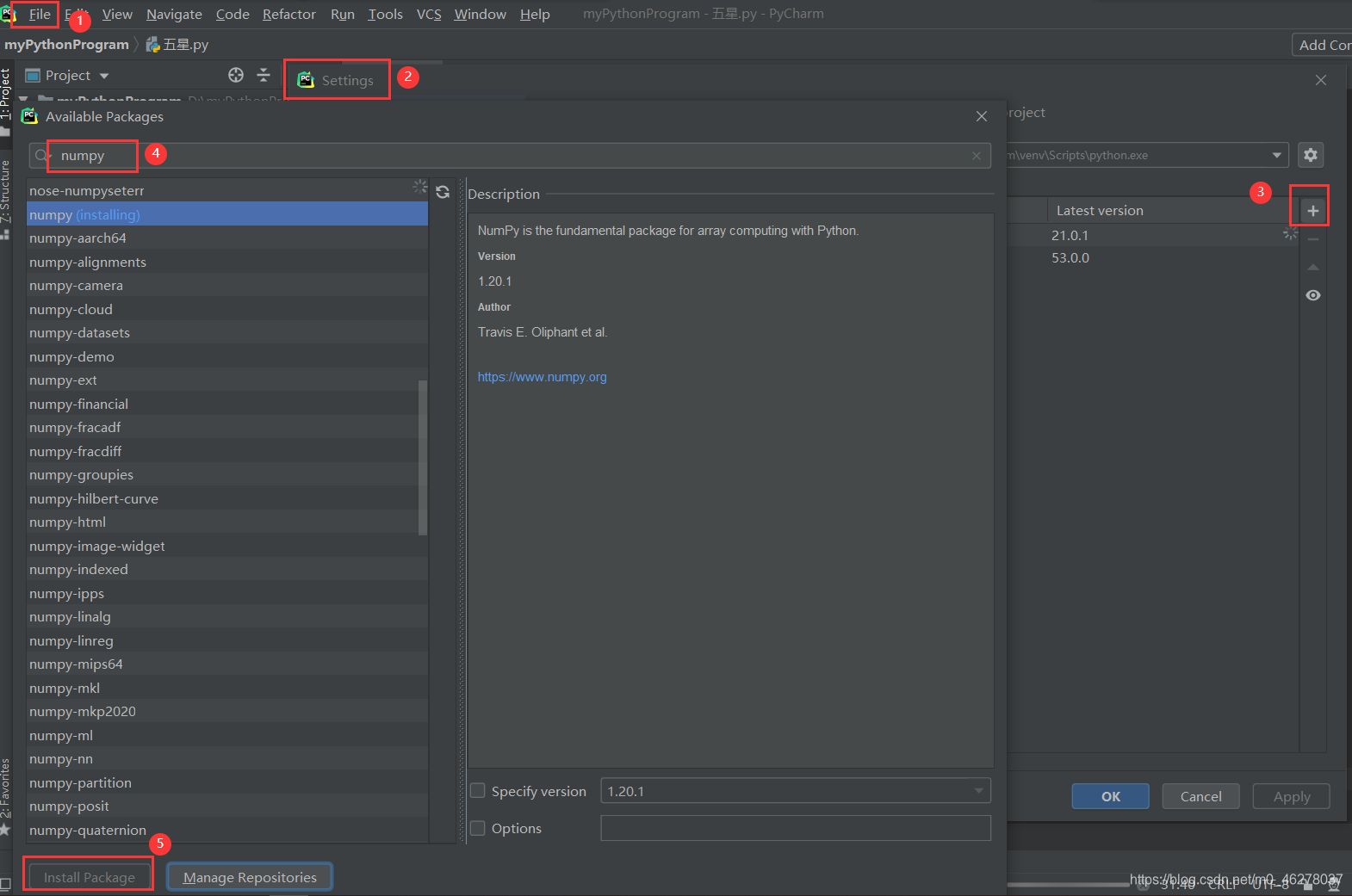This screenshot has height=896, width=1352.
Task: Expand the Project view dropdown arrow
Action: click(104, 76)
